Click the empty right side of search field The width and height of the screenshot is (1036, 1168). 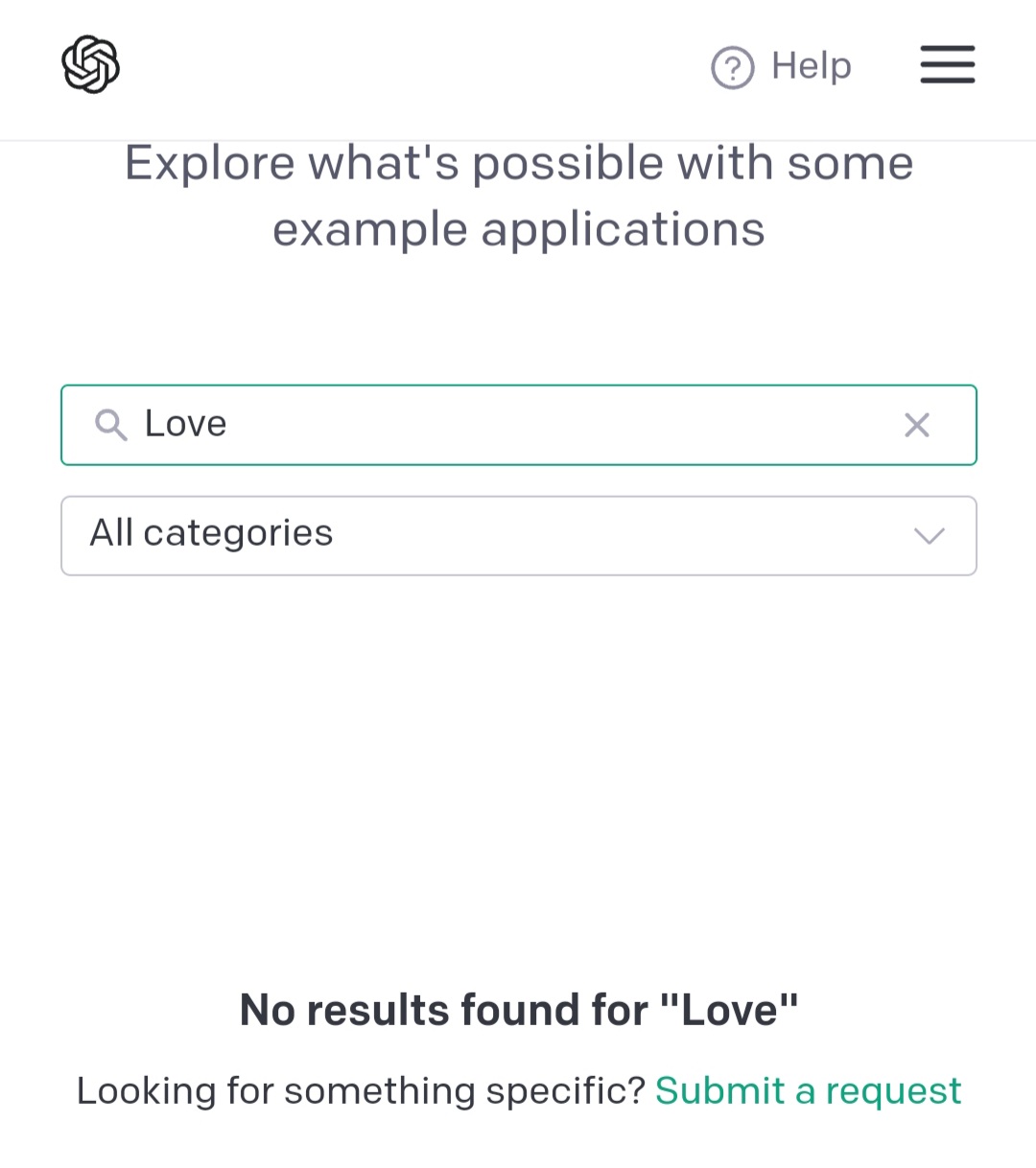point(671,425)
